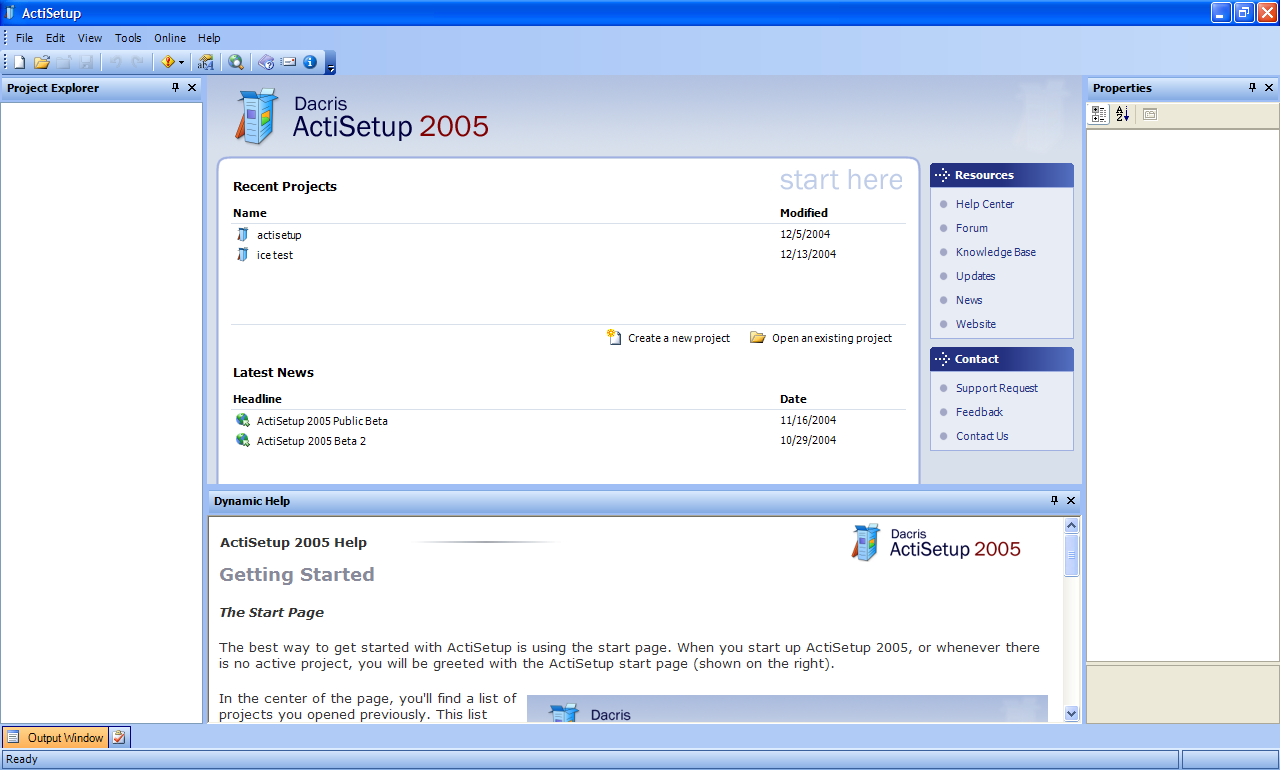Open the Help Center resource link
The image size is (1280, 770).
pos(985,204)
